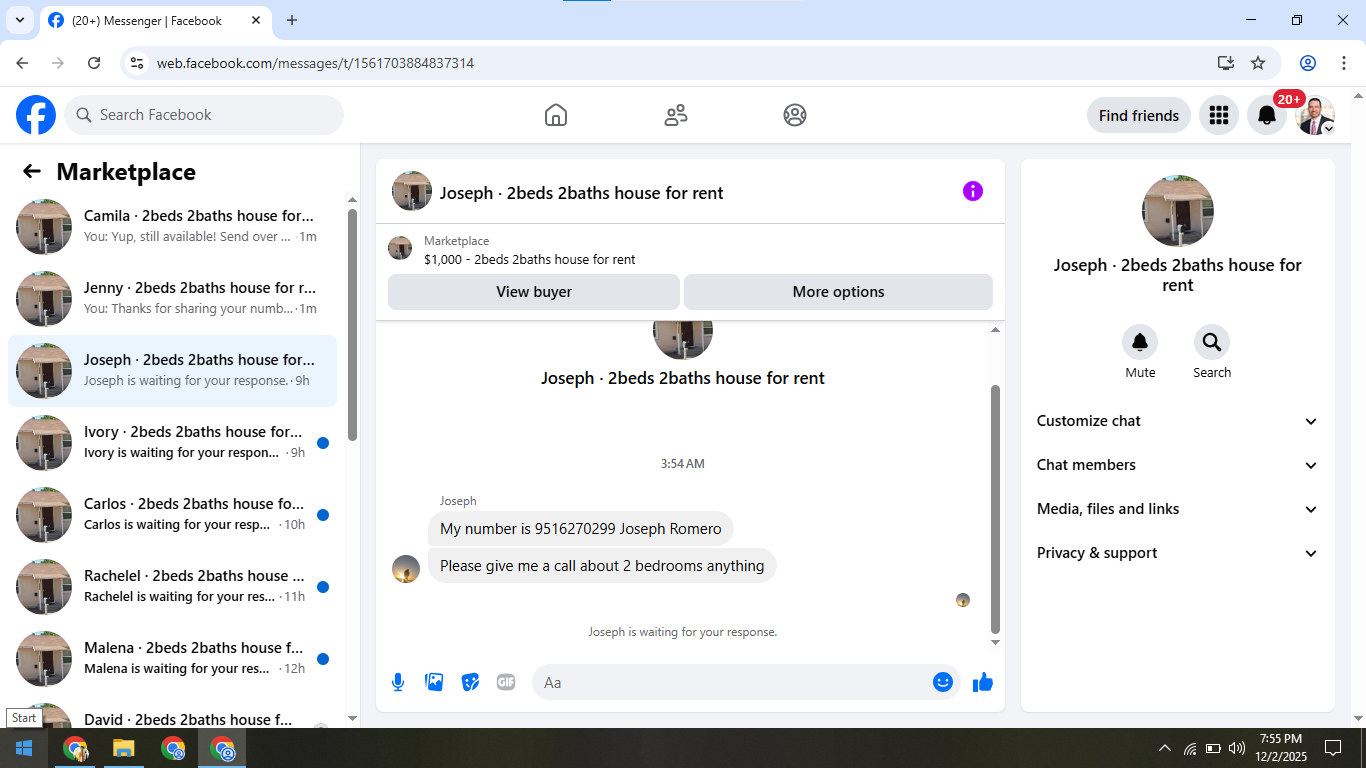Screen dimensions: 1366x768
Task: Expand Media, files and links section
Action: click(1178, 509)
